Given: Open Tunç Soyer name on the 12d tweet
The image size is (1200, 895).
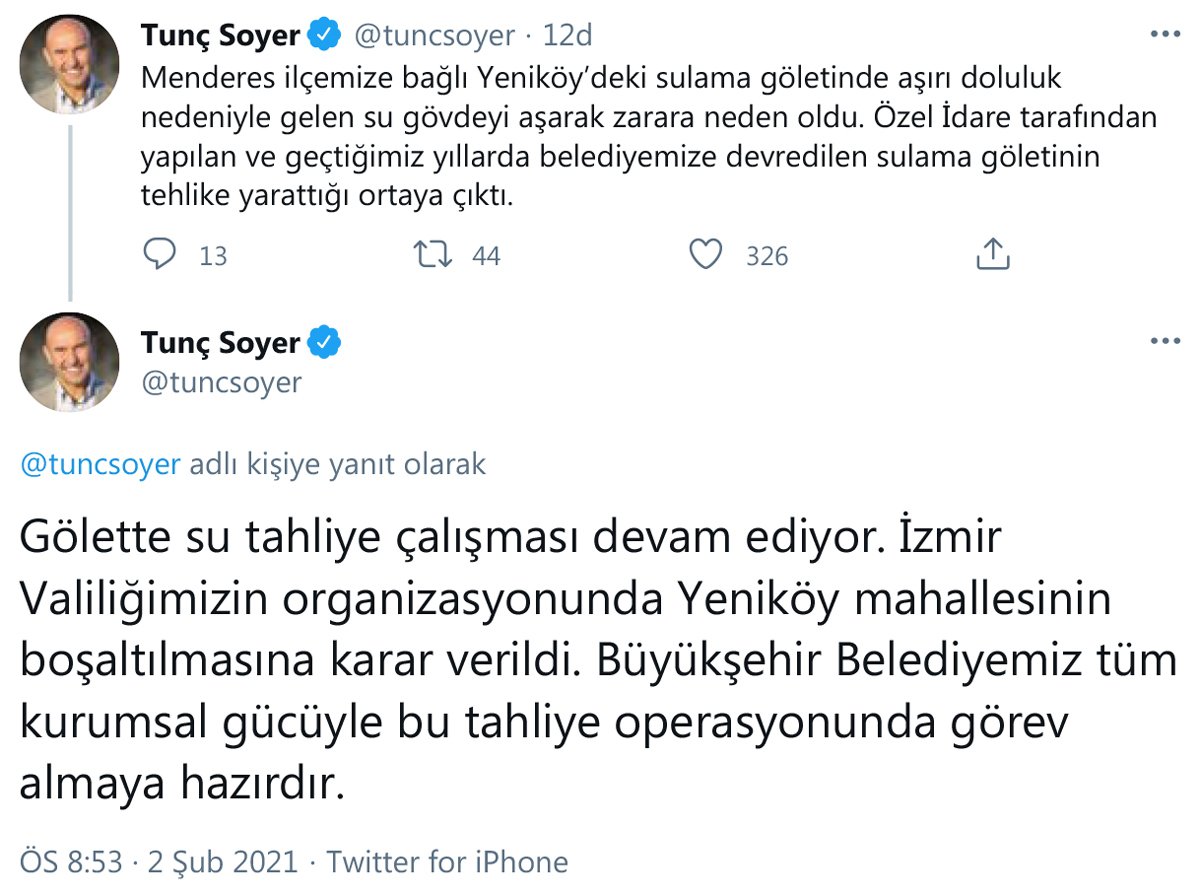Looking at the screenshot, I should point(220,36).
